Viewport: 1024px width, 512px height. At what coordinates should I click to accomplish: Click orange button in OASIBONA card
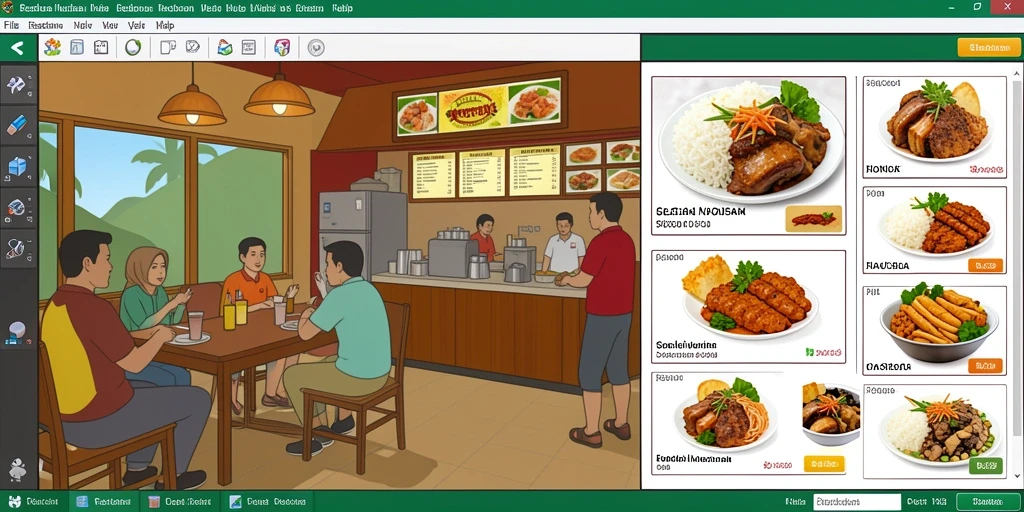click(x=985, y=366)
